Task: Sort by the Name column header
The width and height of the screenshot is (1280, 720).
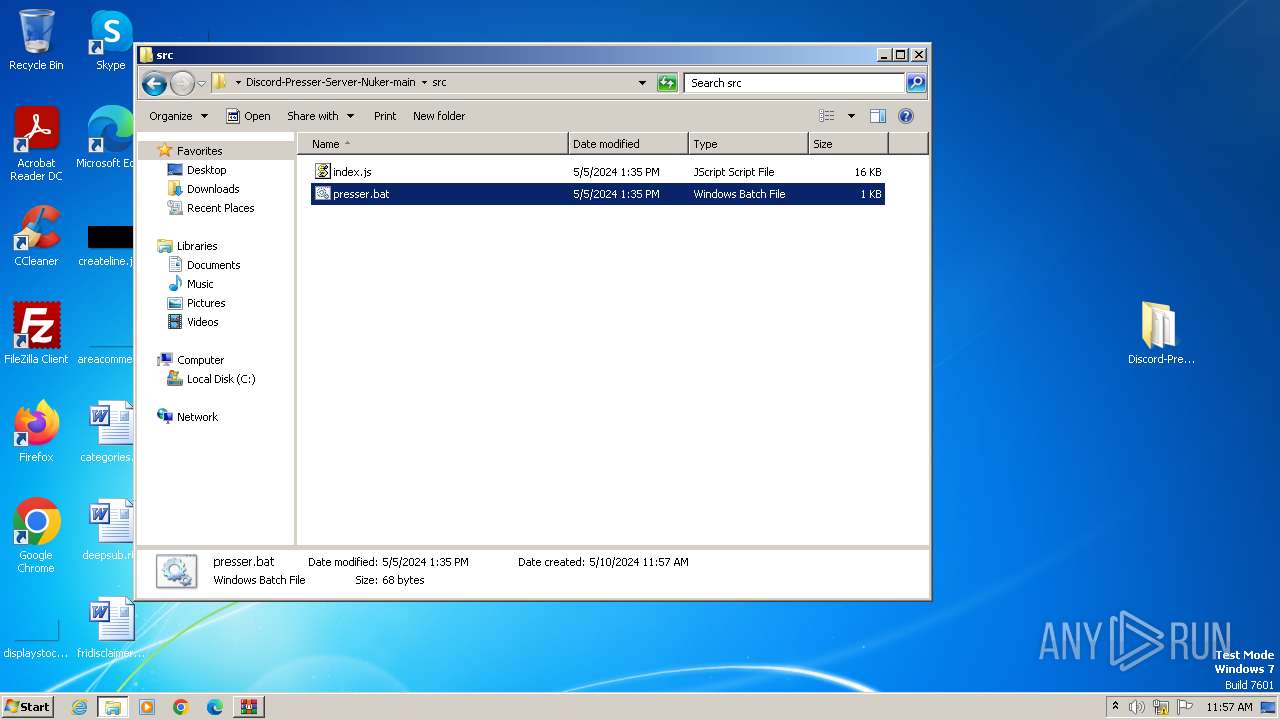Action: [x=432, y=144]
